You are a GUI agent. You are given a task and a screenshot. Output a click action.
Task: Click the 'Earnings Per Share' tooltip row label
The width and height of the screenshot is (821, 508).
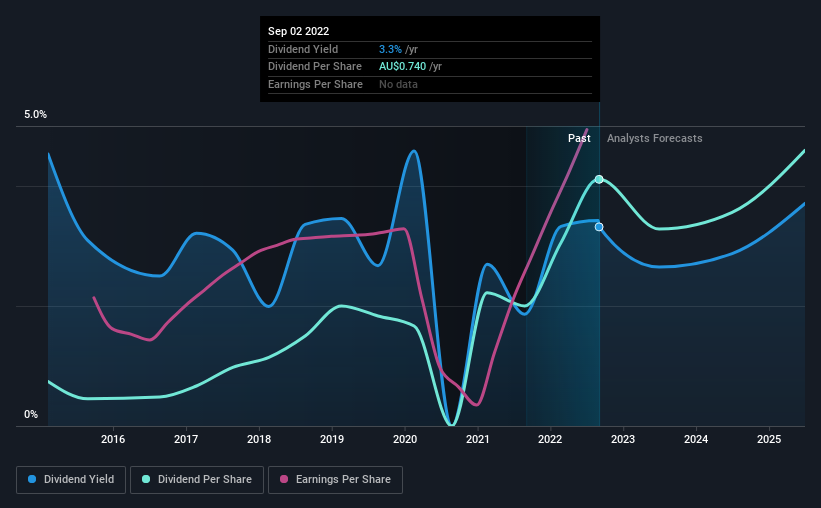click(x=315, y=84)
